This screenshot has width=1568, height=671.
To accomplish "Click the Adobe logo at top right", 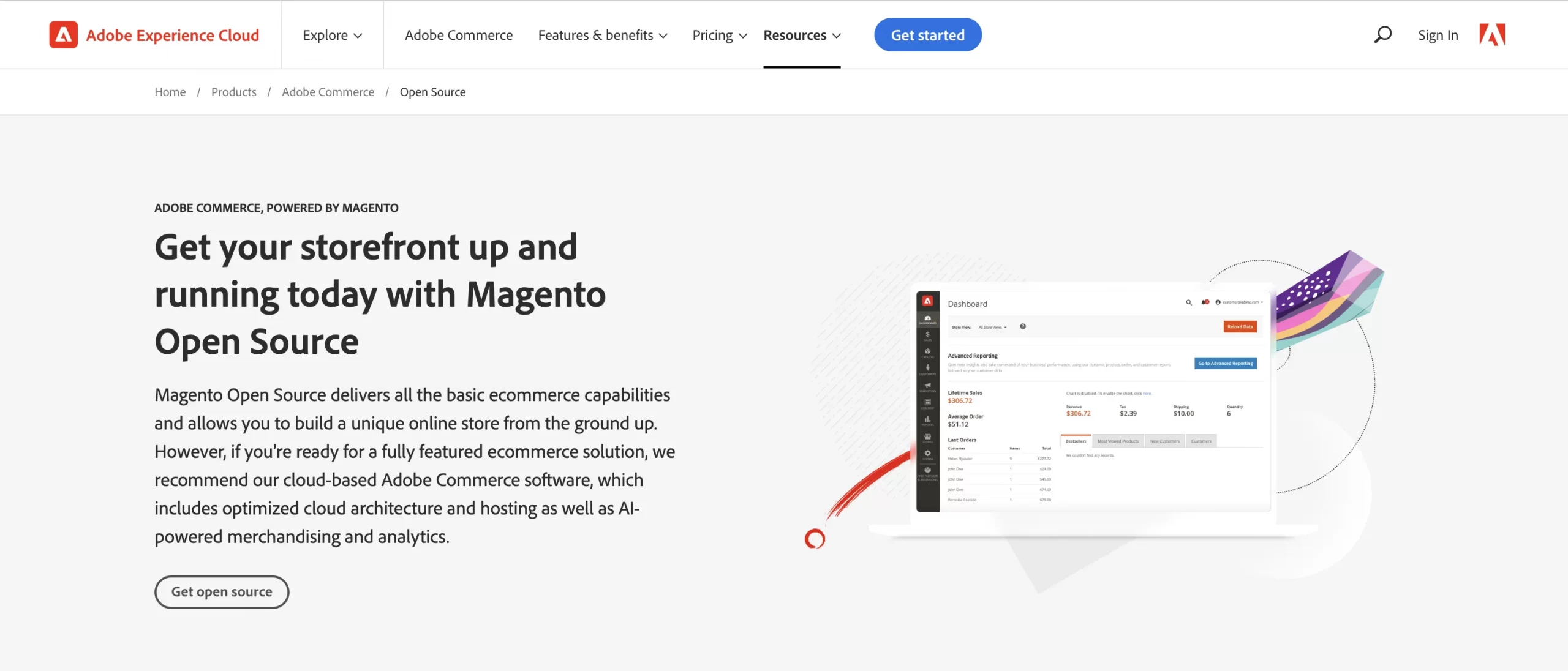I will [x=1492, y=35].
